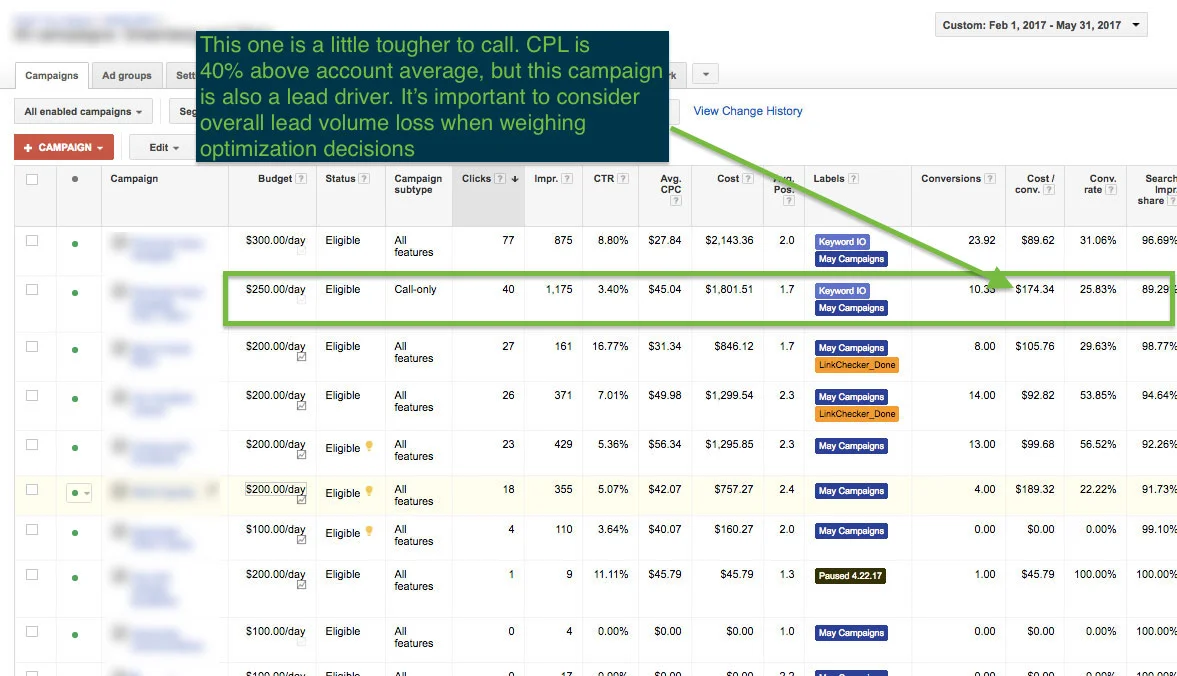Viewport: 1177px width, 676px height.
Task: Click the red + CAMPAIGN button
Action: (x=64, y=146)
